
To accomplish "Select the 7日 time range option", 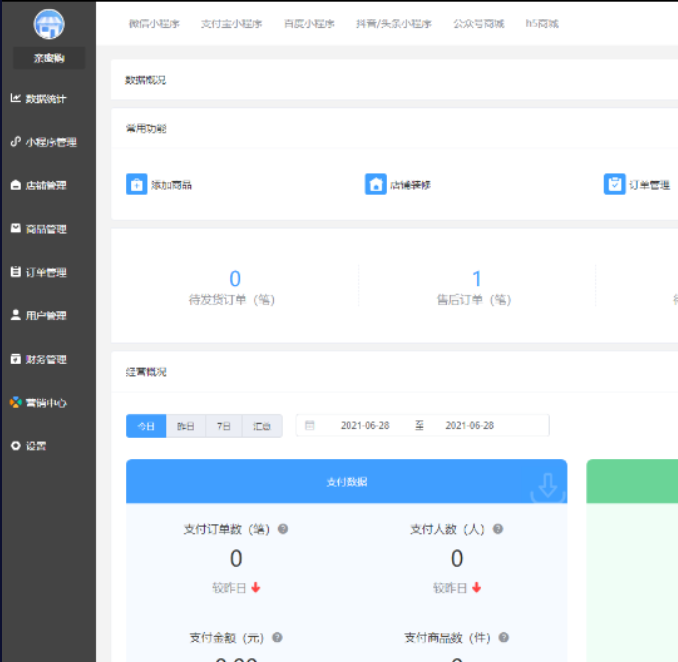I will coord(223,426).
